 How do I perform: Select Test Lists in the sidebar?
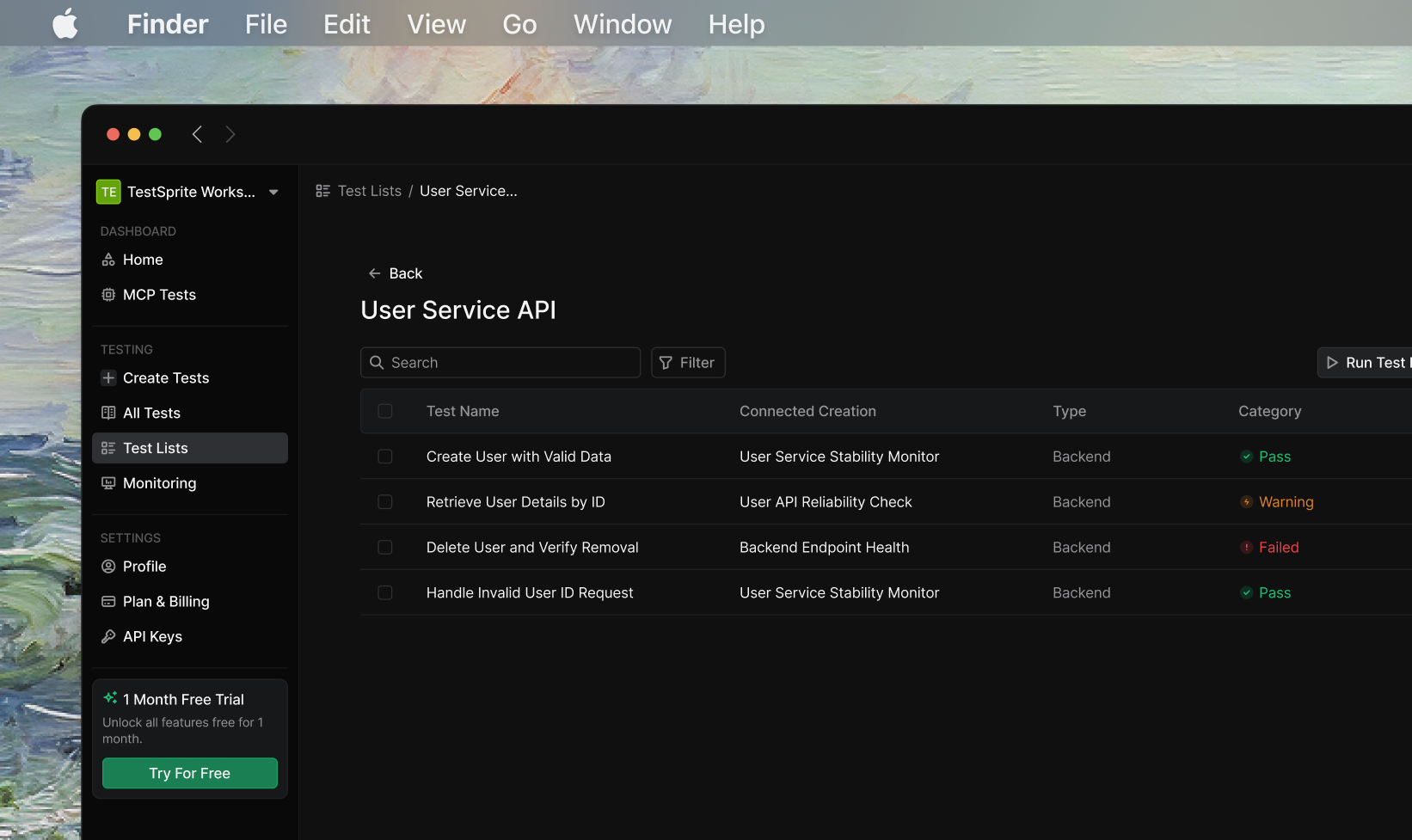pyautogui.click(x=190, y=448)
